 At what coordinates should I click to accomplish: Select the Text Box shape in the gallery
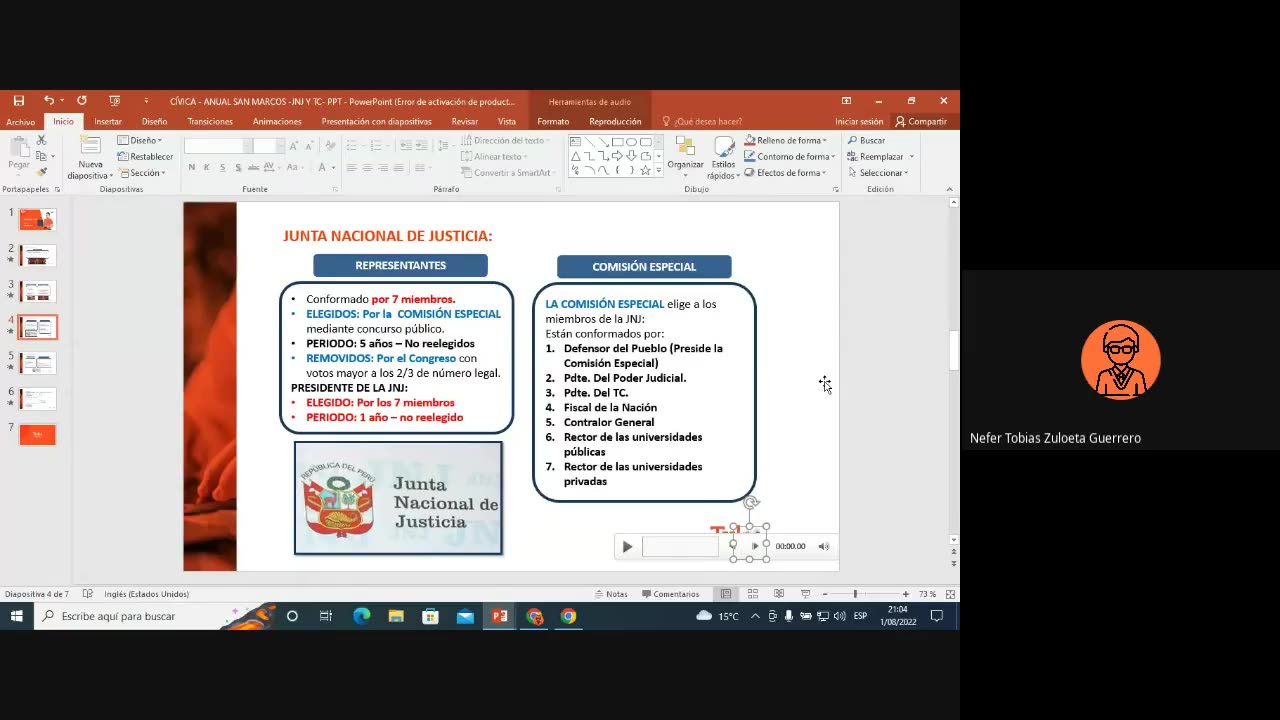coord(576,142)
